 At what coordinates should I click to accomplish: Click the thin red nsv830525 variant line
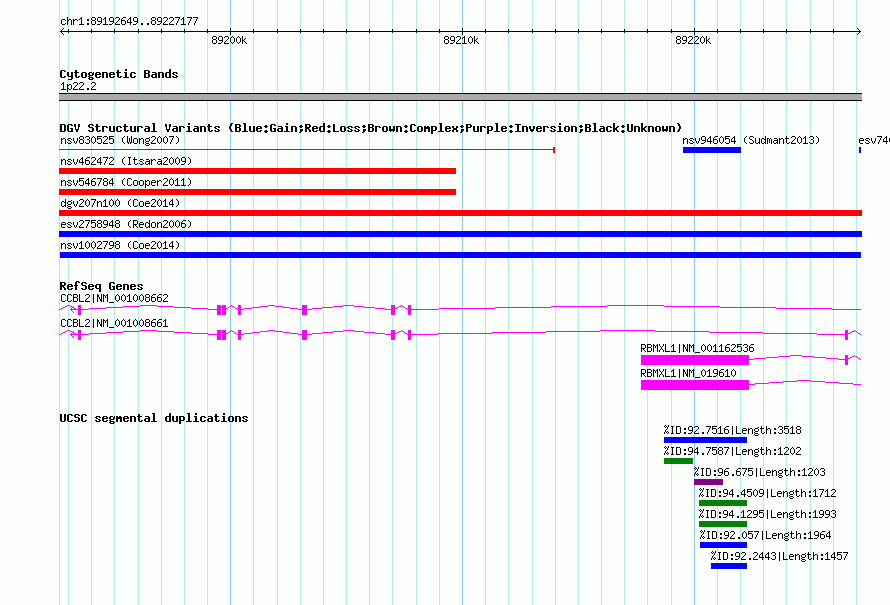[x=307, y=150]
